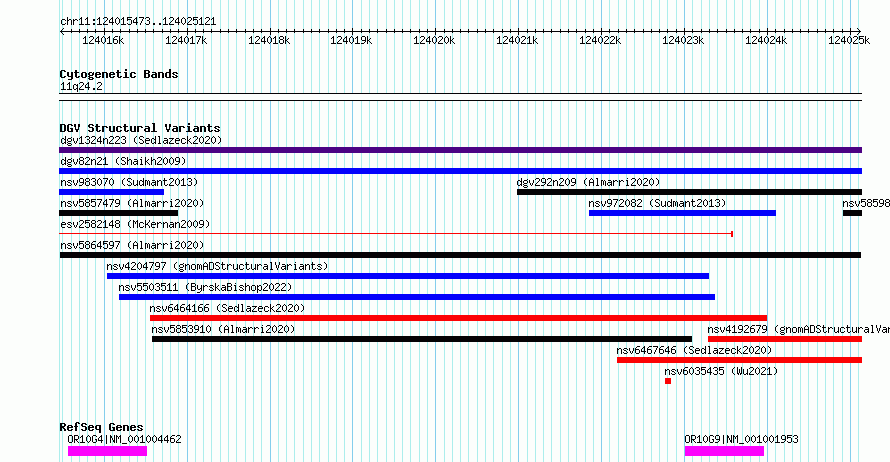890x462 pixels.
Task: Open the nsv5503511 (ByrskaBishop2022) label
Action: coord(205,287)
